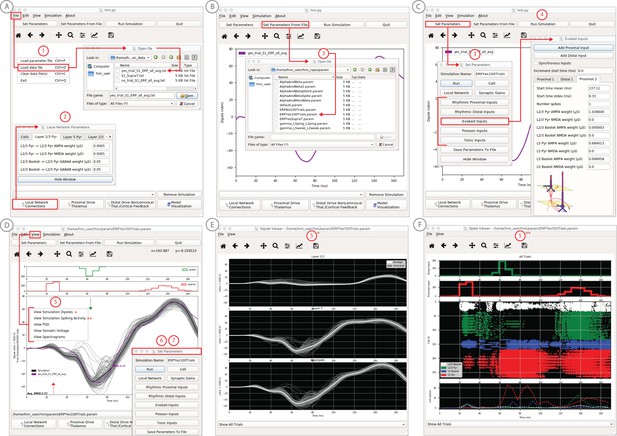Click the Save figure icon in Dipole Viewer
Screen dimensions: 617x436
[316, 246]
